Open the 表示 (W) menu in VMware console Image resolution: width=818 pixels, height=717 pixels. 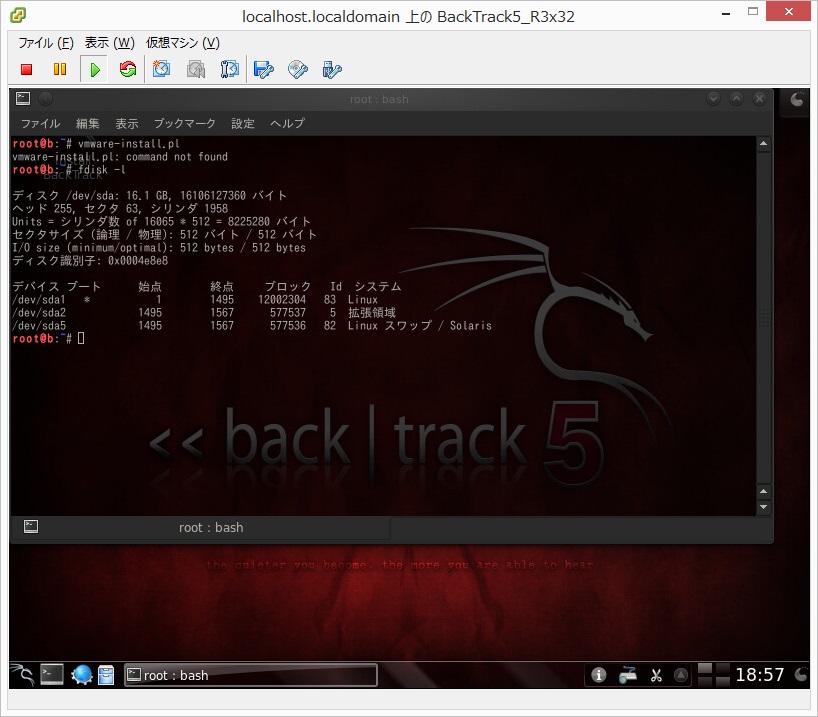coord(110,43)
